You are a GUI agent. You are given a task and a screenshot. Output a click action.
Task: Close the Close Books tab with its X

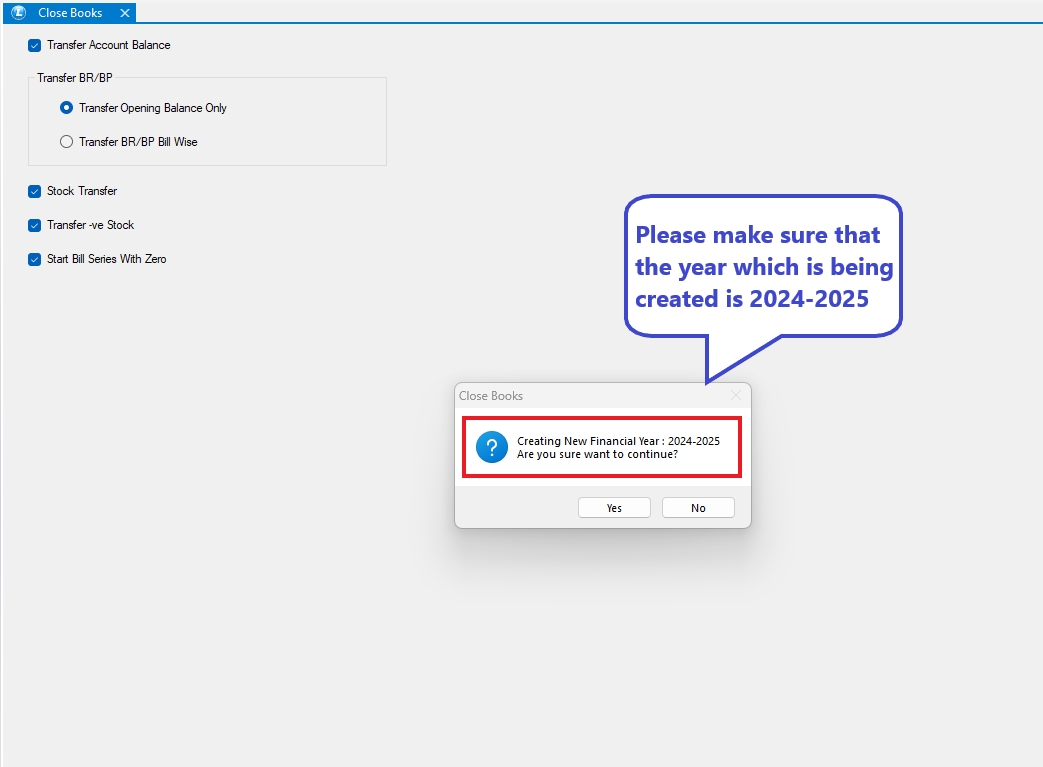coord(124,13)
